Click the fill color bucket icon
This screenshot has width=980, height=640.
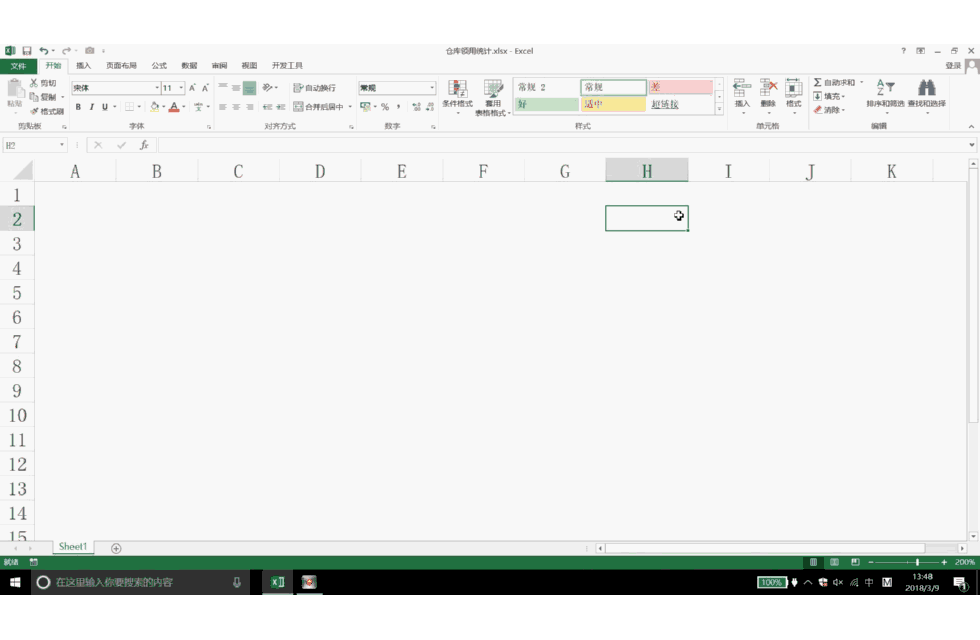point(154,107)
